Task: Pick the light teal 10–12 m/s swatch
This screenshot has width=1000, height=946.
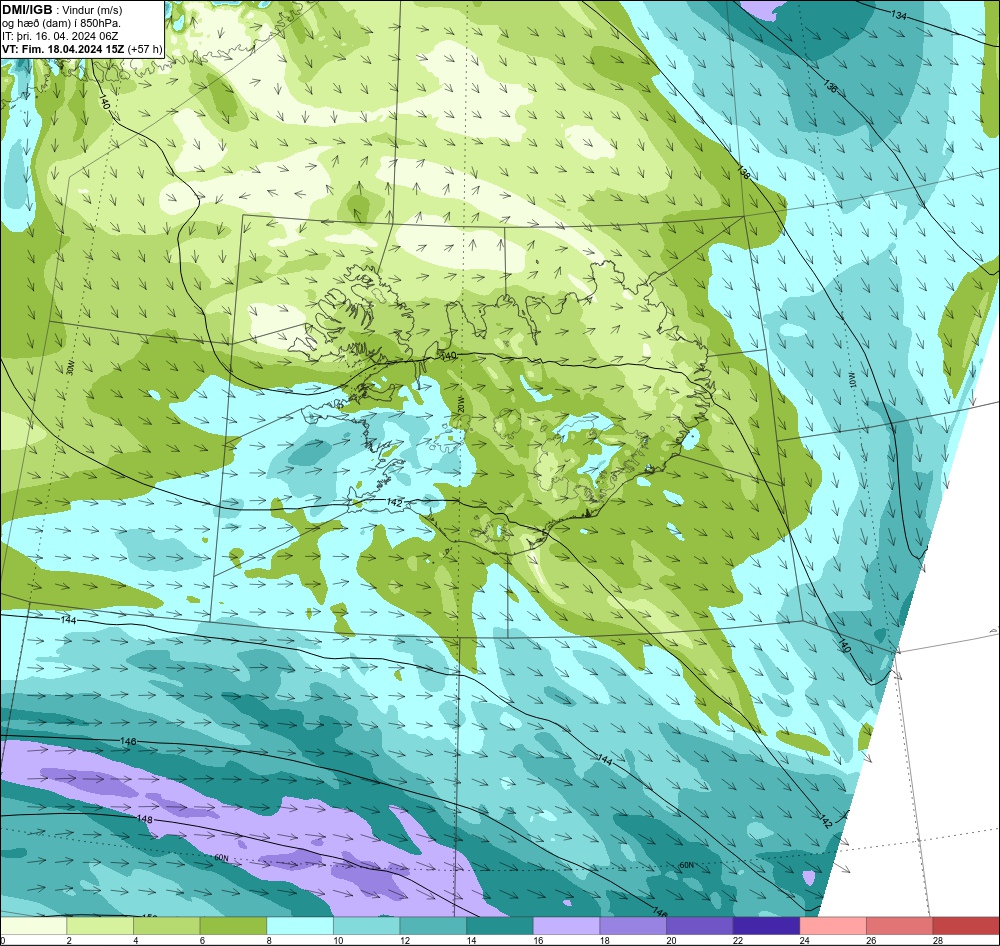Action: pos(366,926)
